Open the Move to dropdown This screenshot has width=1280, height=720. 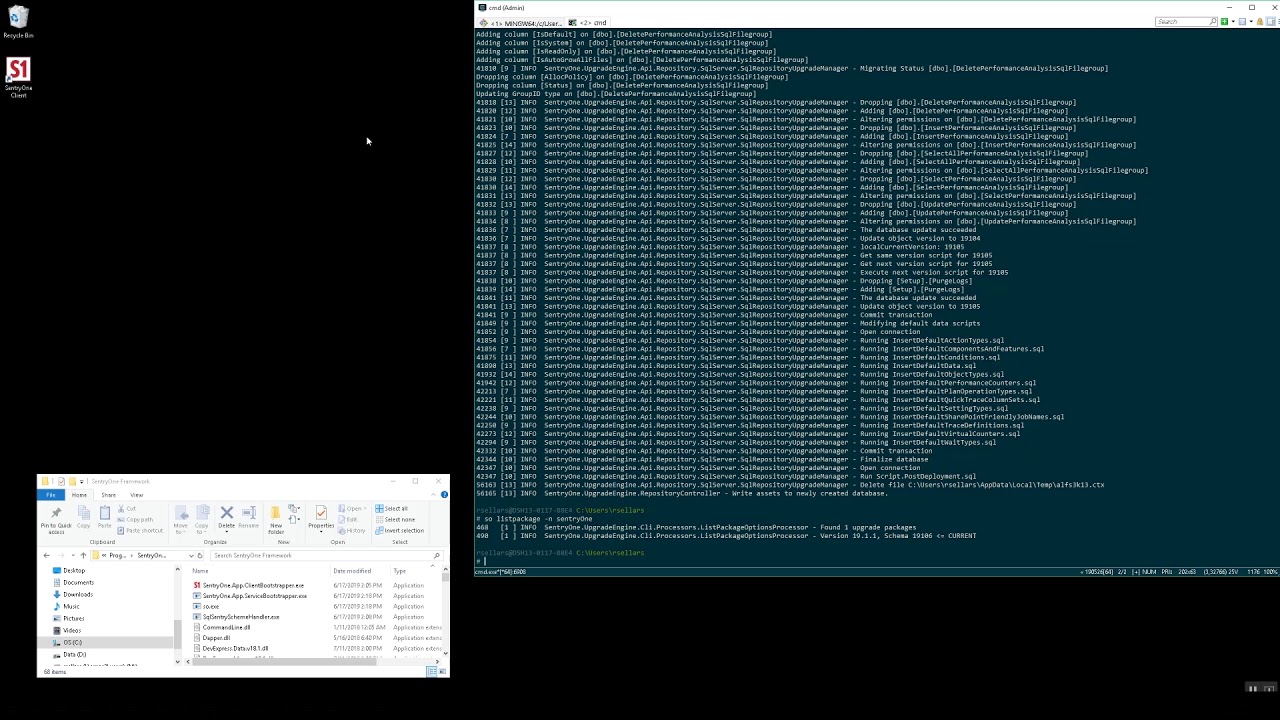(x=180, y=520)
